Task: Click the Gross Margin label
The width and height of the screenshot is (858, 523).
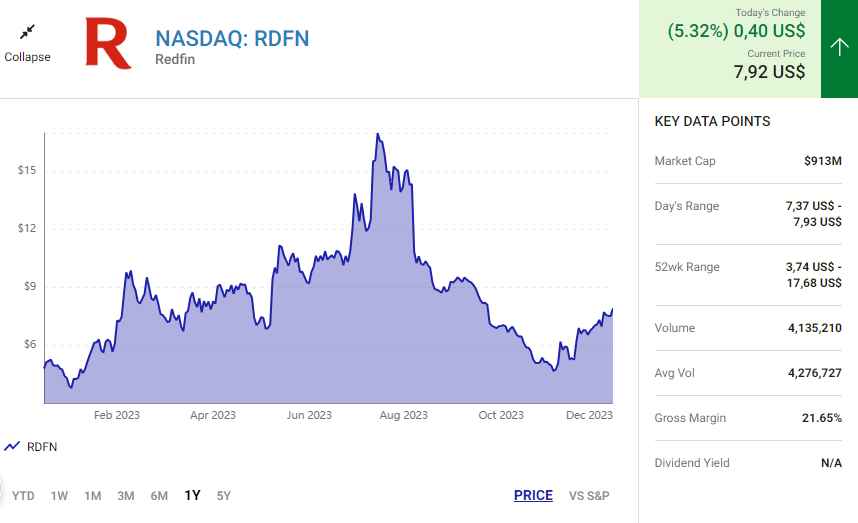Action: click(x=690, y=418)
